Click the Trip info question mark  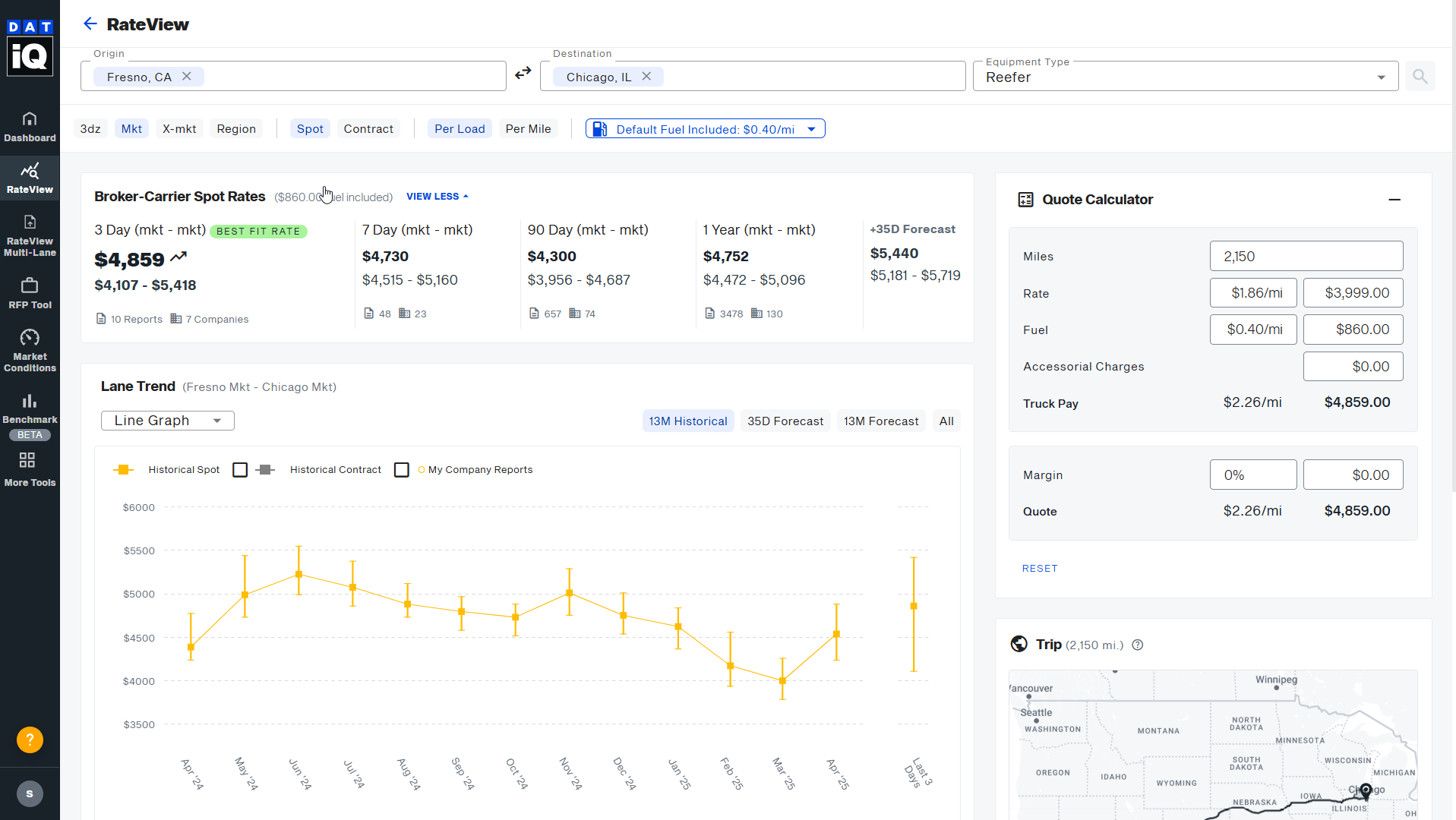coord(1138,645)
